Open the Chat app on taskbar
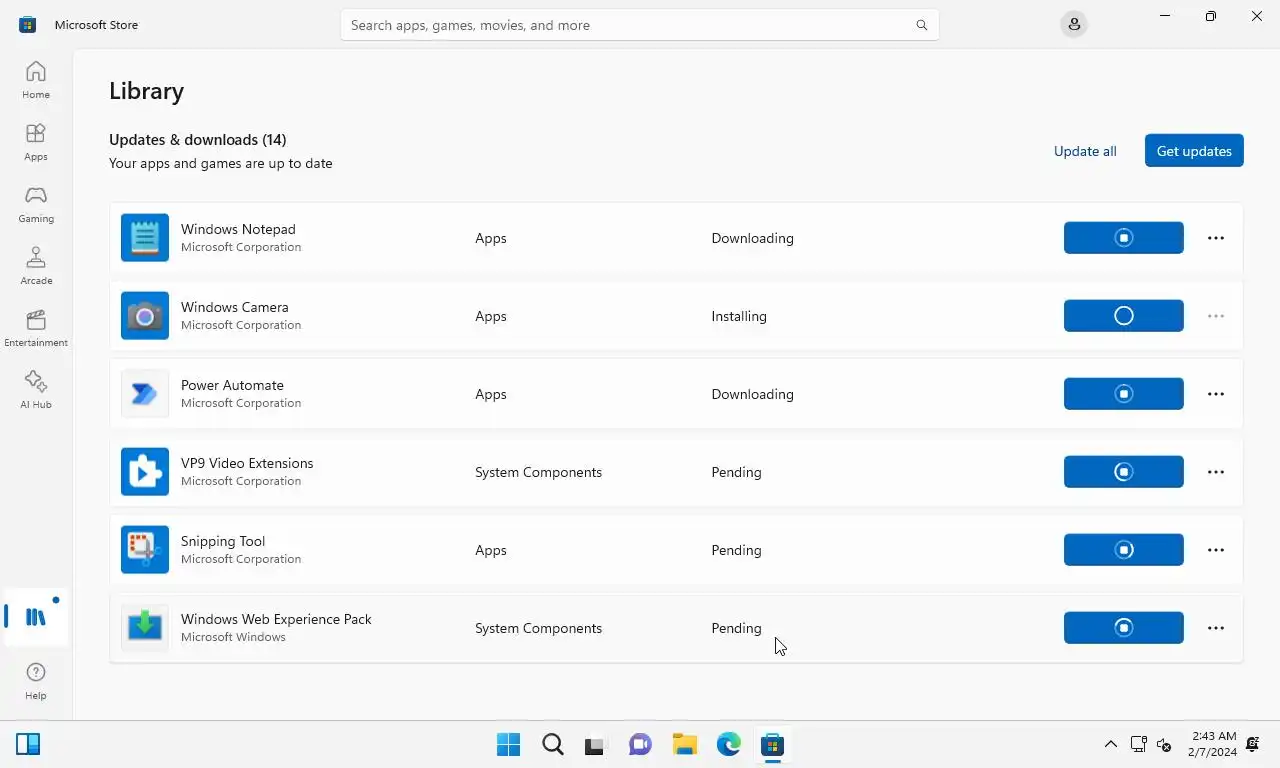 click(x=640, y=744)
